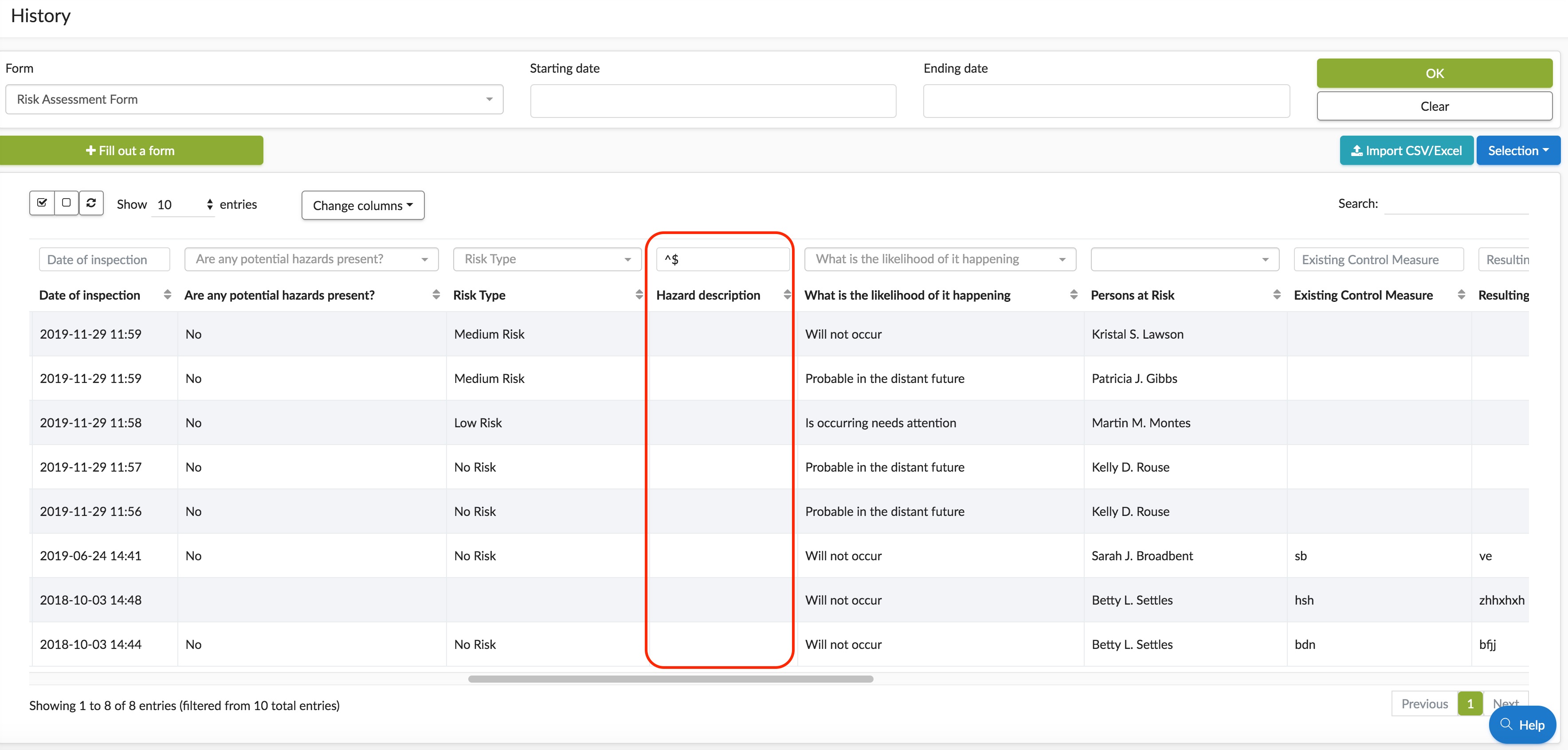Open the Change columns dropdown
1568x750 pixels.
click(363, 206)
